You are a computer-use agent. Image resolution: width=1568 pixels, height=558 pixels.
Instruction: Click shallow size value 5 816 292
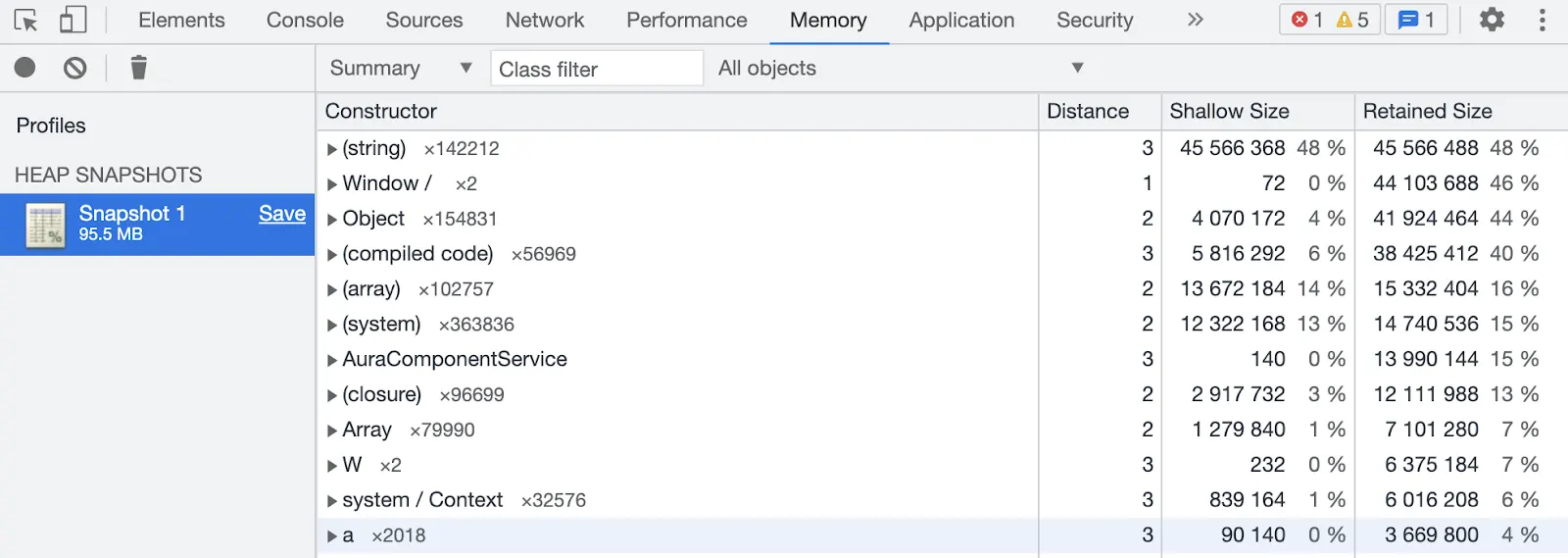[x=1239, y=254]
